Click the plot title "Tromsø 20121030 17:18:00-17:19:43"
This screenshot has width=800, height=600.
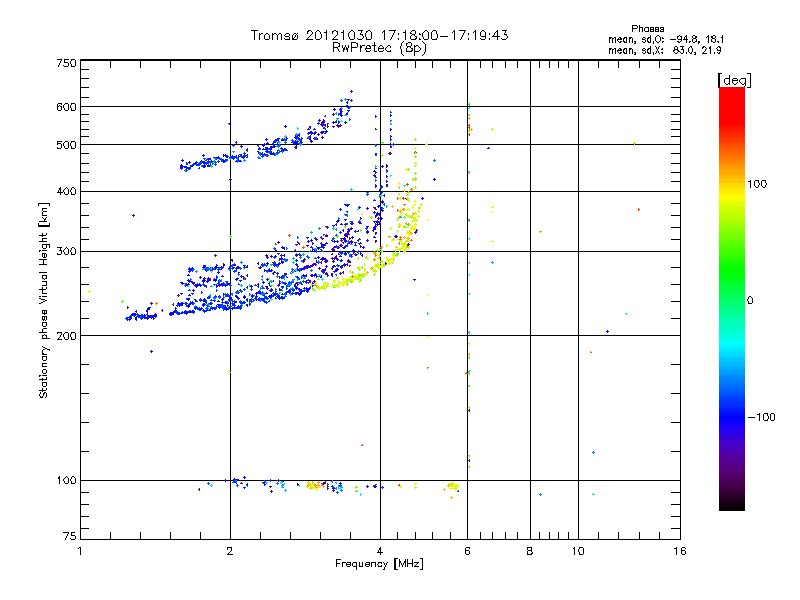379,35
